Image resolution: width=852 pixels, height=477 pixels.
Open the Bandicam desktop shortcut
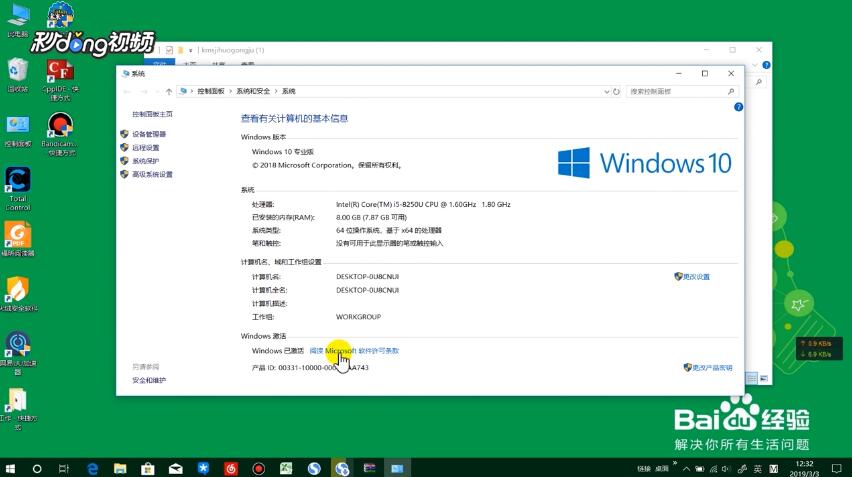pyautogui.click(x=60, y=130)
